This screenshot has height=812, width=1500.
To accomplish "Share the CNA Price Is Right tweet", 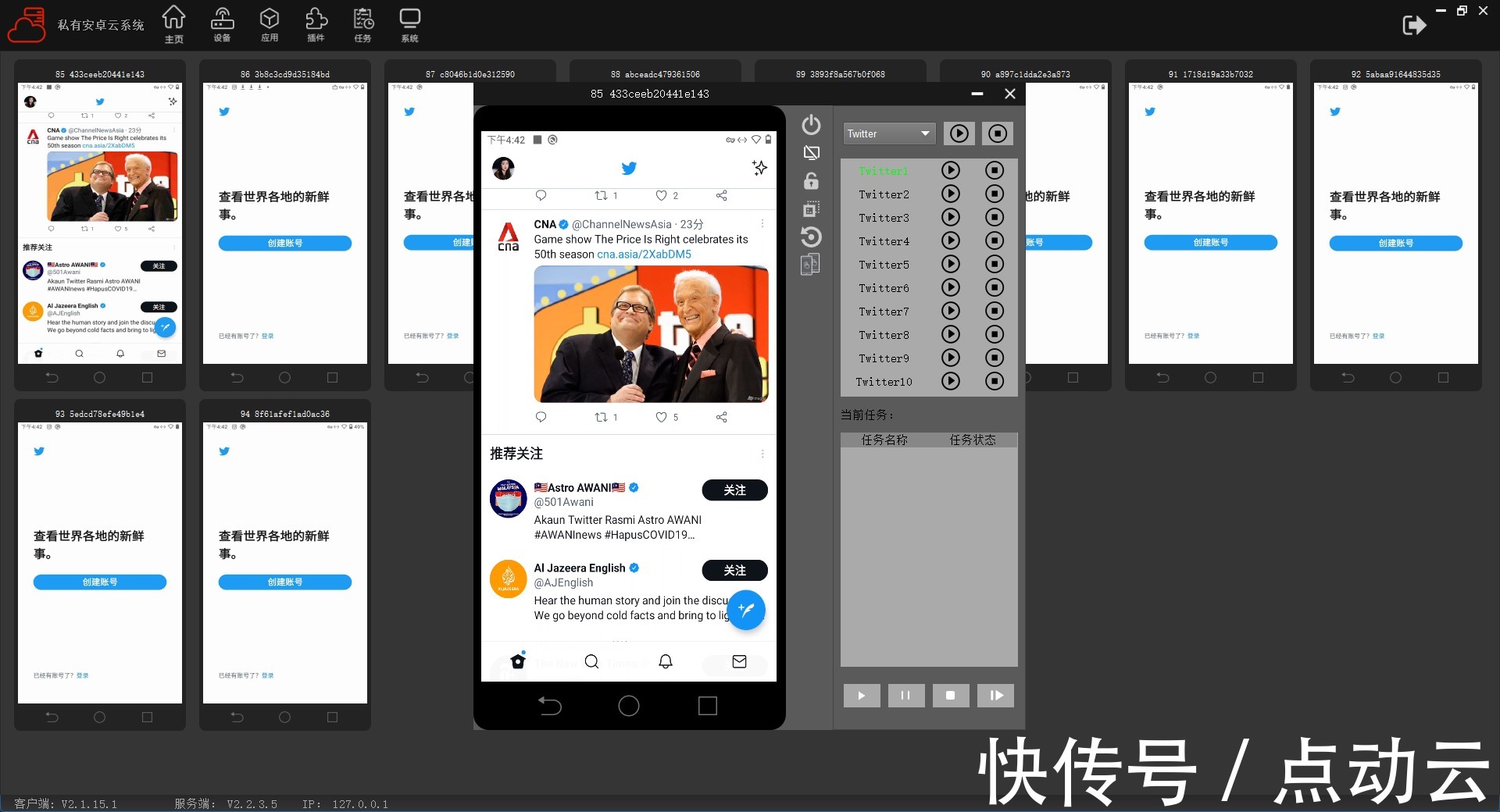I will tap(722, 417).
